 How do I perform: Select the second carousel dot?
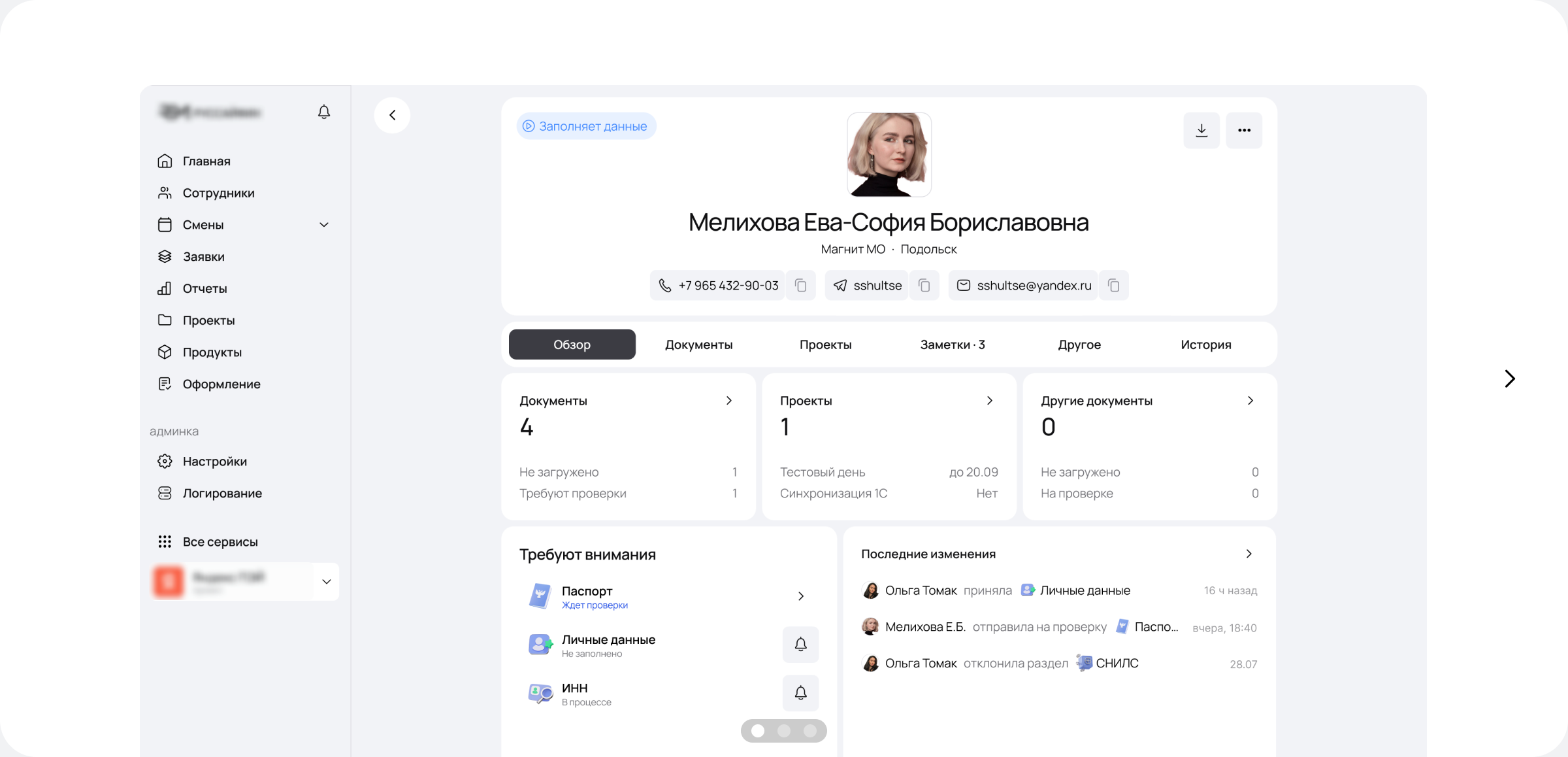point(784,731)
